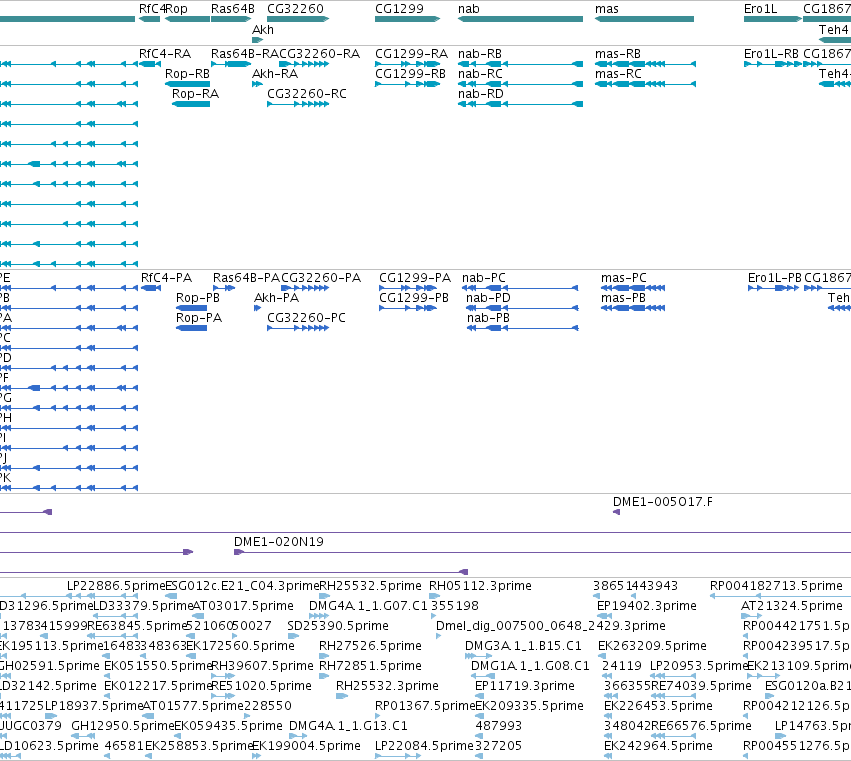The width and height of the screenshot is (851, 761).
Task: Click EST EK226453.5prime
Action: (658, 706)
